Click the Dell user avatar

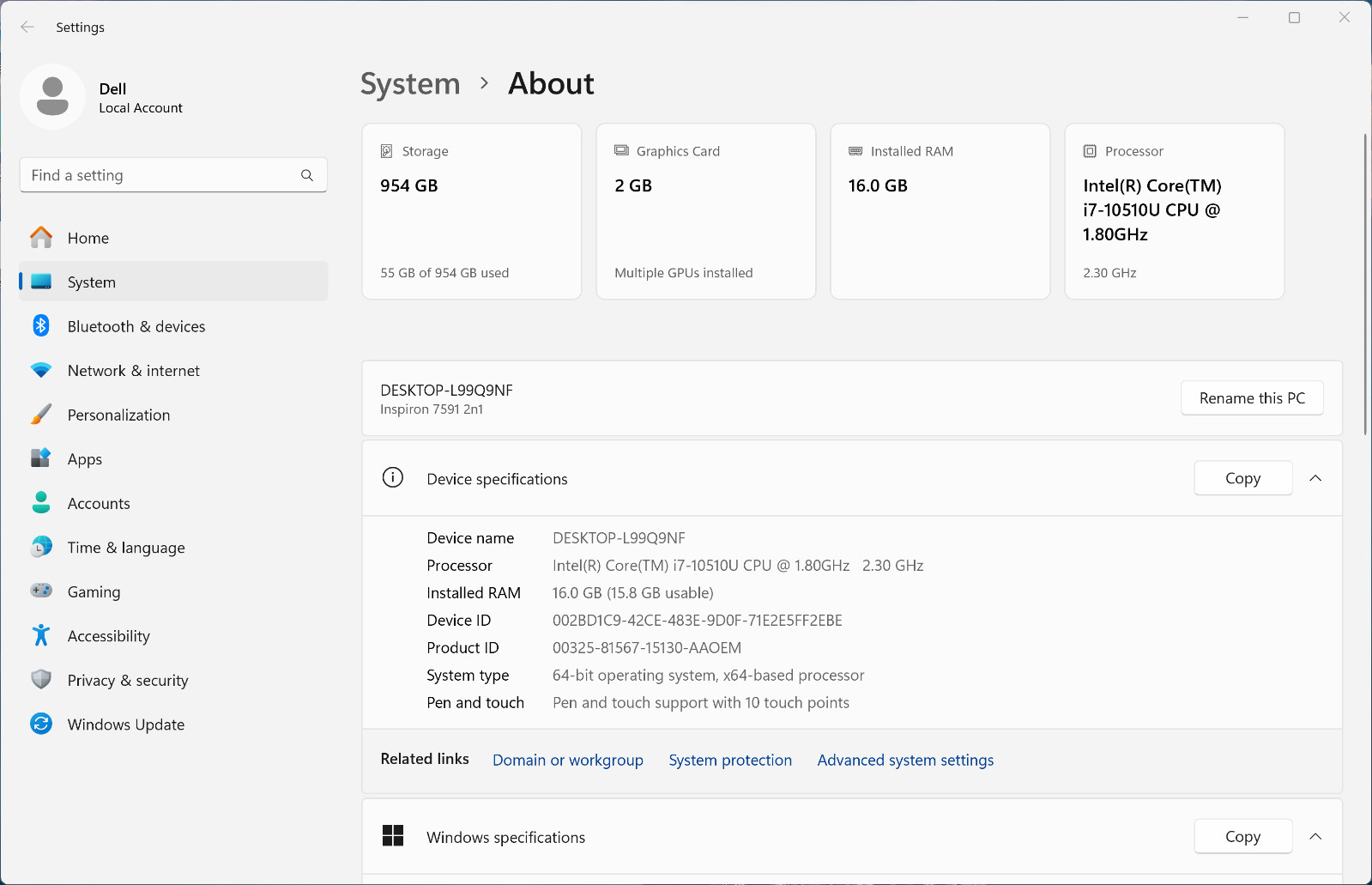(x=52, y=96)
